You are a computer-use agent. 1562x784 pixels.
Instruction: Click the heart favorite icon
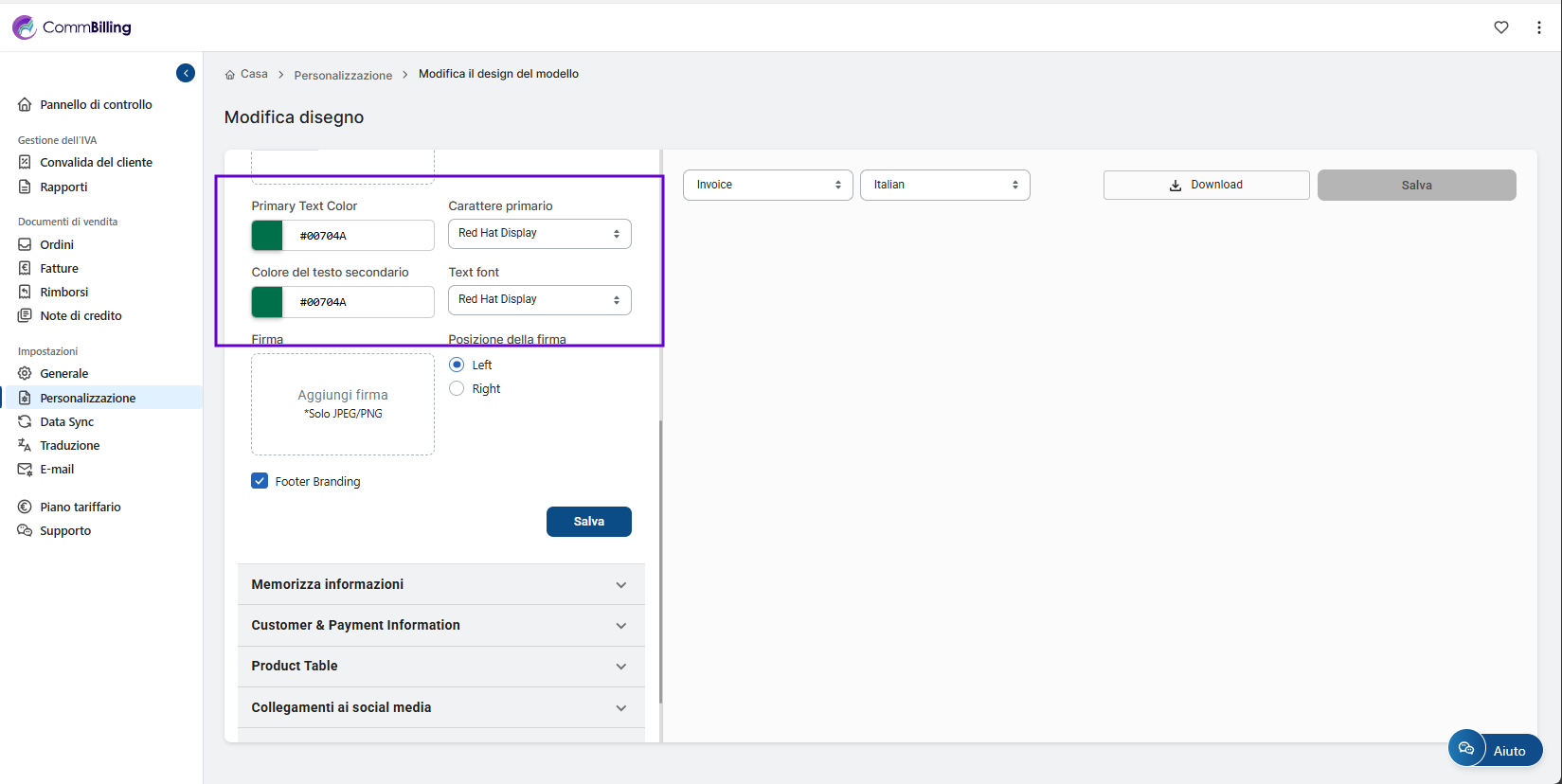[x=1500, y=27]
